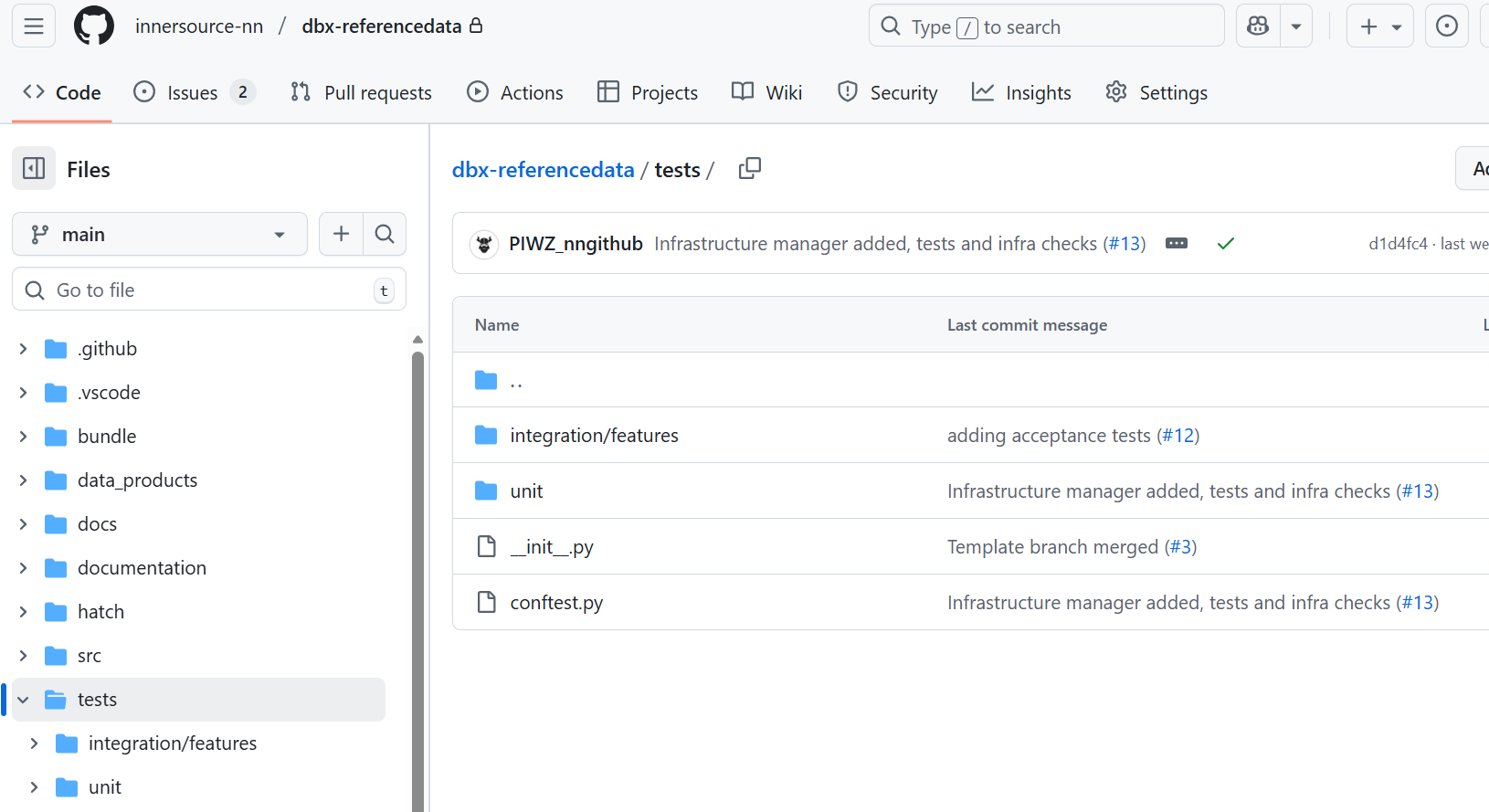The width and height of the screenshot is (1489, 812).
Task: Expand the unit folder in the tree
Action: 34,787
